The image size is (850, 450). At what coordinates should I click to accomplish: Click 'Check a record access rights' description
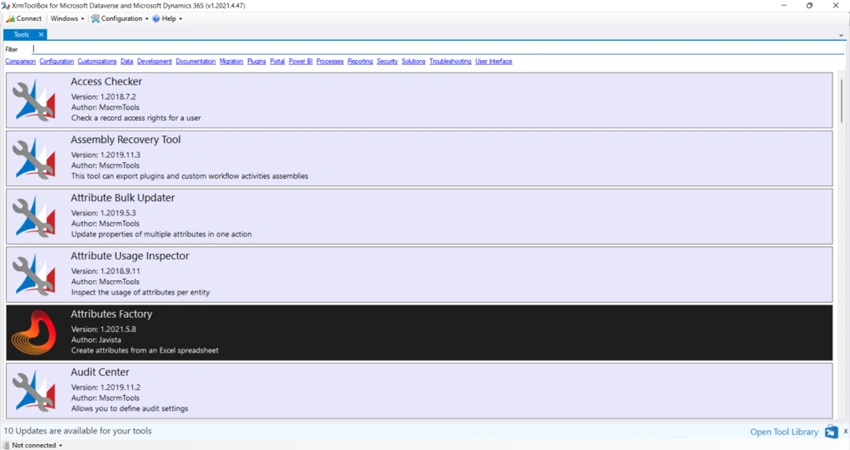coord(136,118)
